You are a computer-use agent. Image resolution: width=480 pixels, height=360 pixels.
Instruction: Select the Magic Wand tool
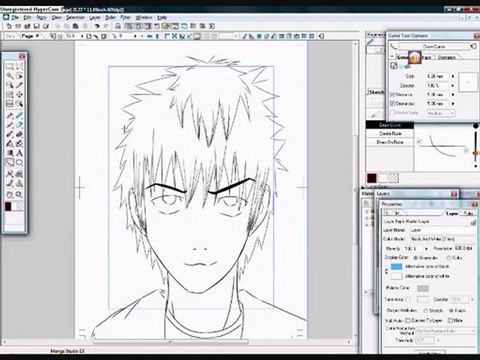click(10, 76)
